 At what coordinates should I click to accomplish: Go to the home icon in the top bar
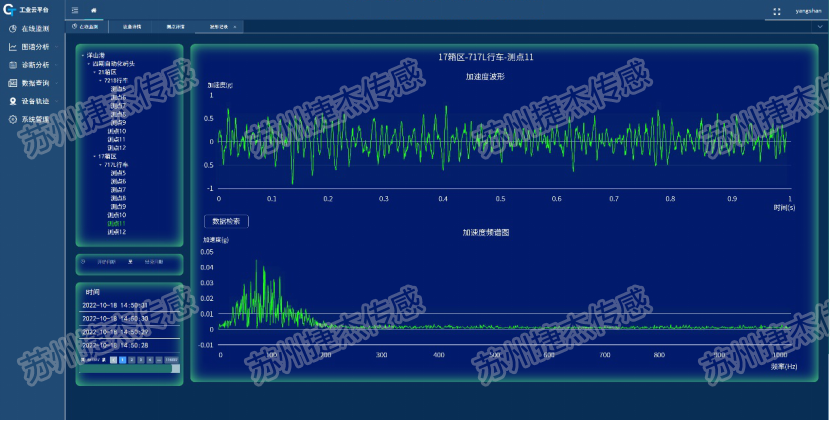point(94,10)
